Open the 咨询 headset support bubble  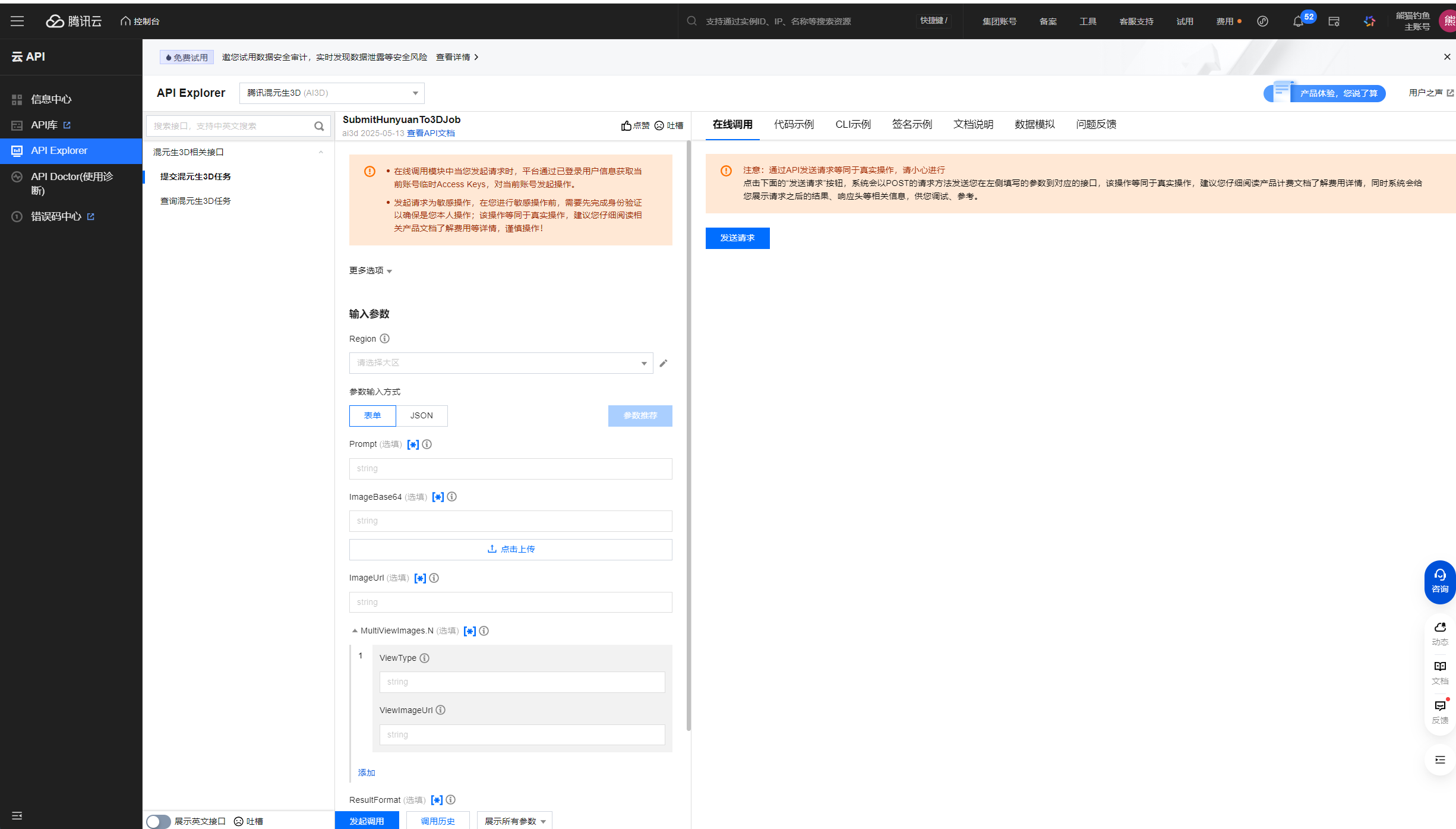(x=1439, y=581)
